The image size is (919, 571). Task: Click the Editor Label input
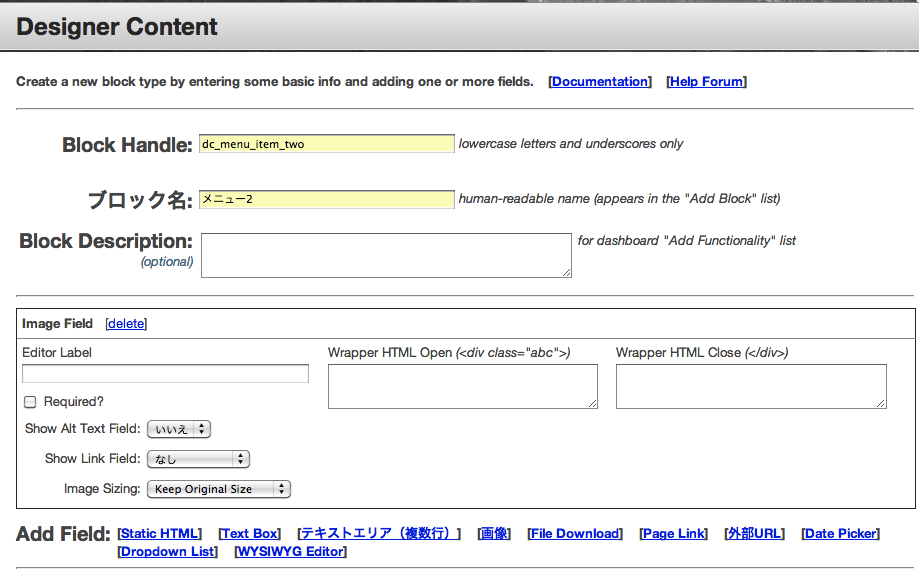[165, 373]
